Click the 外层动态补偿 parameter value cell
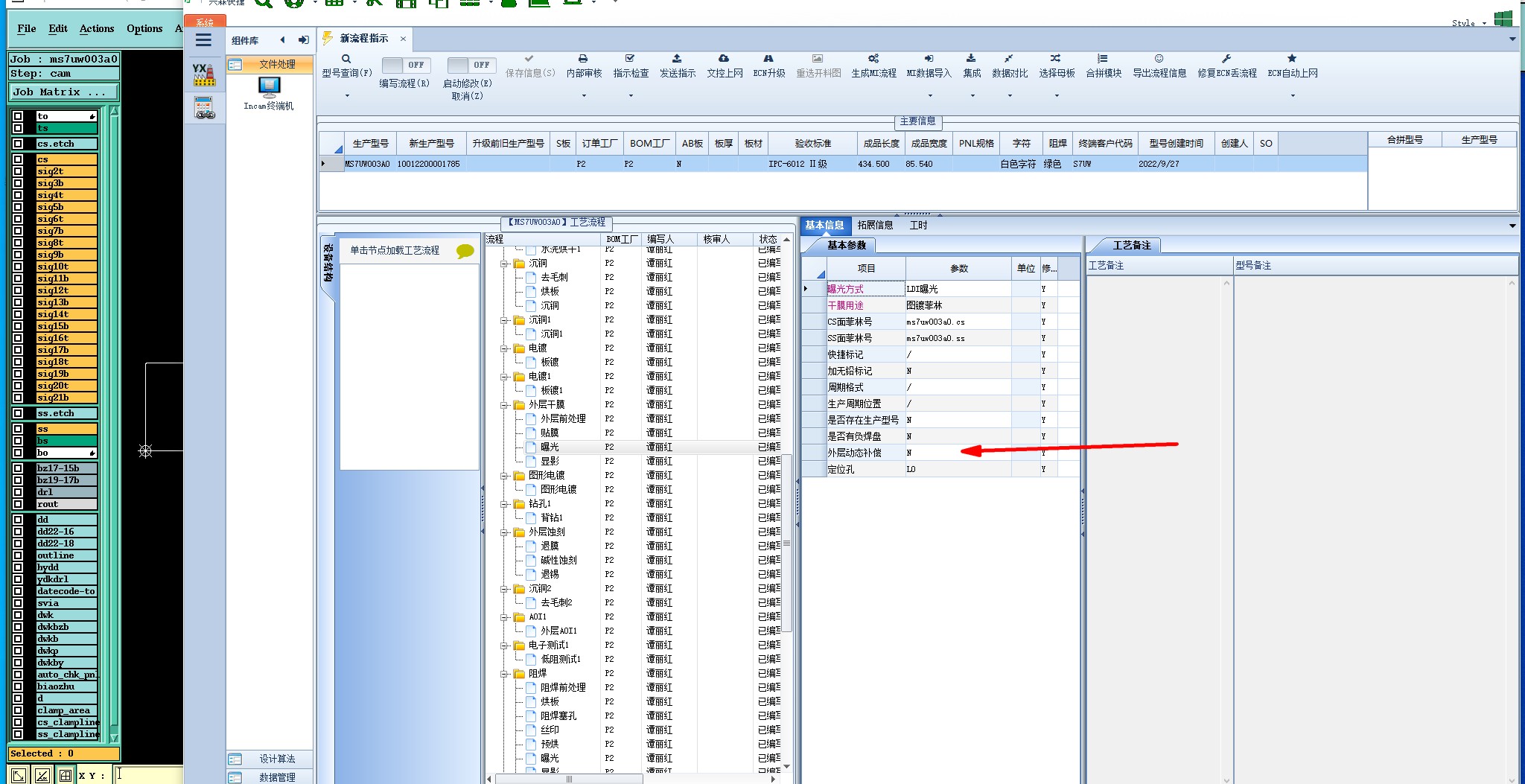The image size is (1525, 784). [x=958, y=453]
